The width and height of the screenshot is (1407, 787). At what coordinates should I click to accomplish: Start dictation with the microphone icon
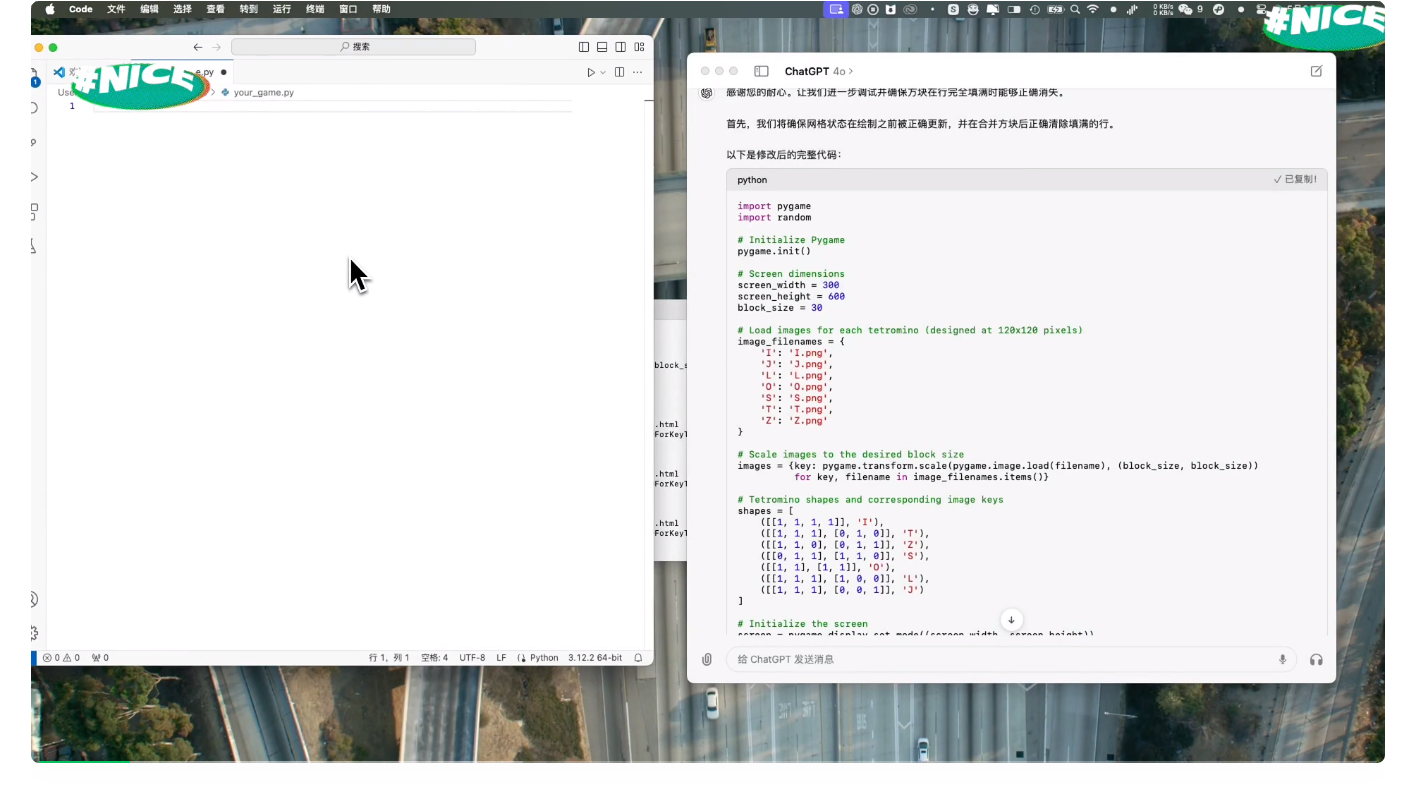pyautogui.click(x=1282, y=659)
